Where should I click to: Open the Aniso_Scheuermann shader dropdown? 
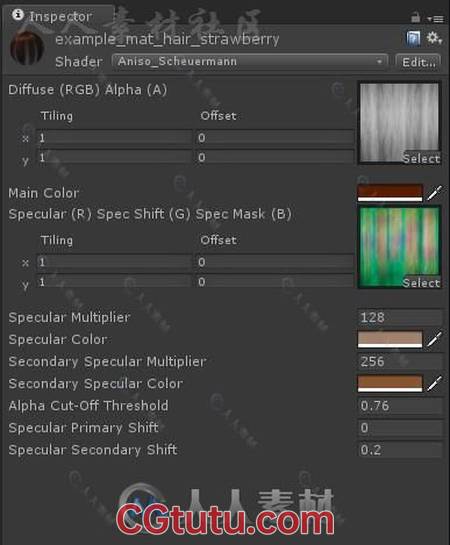(x=250, y=62)
